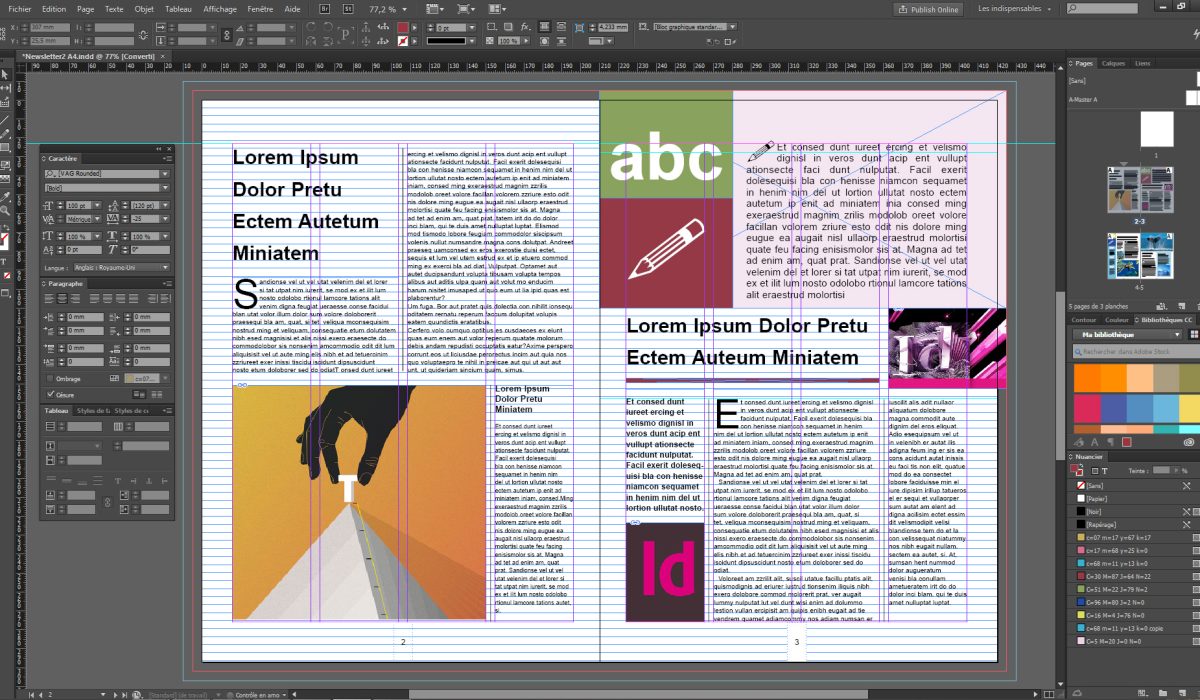
Task: Click the fx effects icon in control bar
Action: click(526, 27)
